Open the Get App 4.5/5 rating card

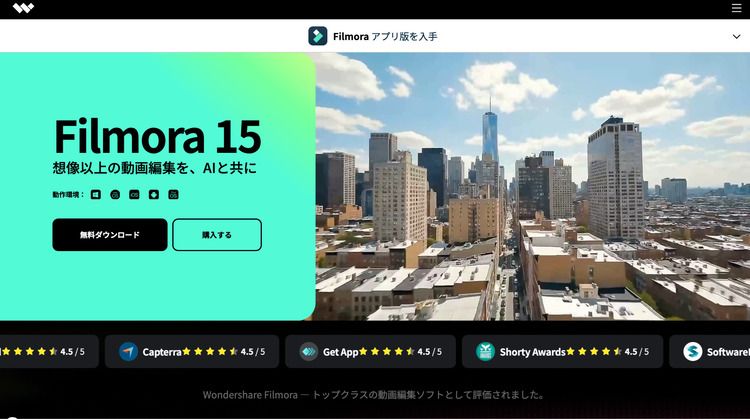[370, 352]
